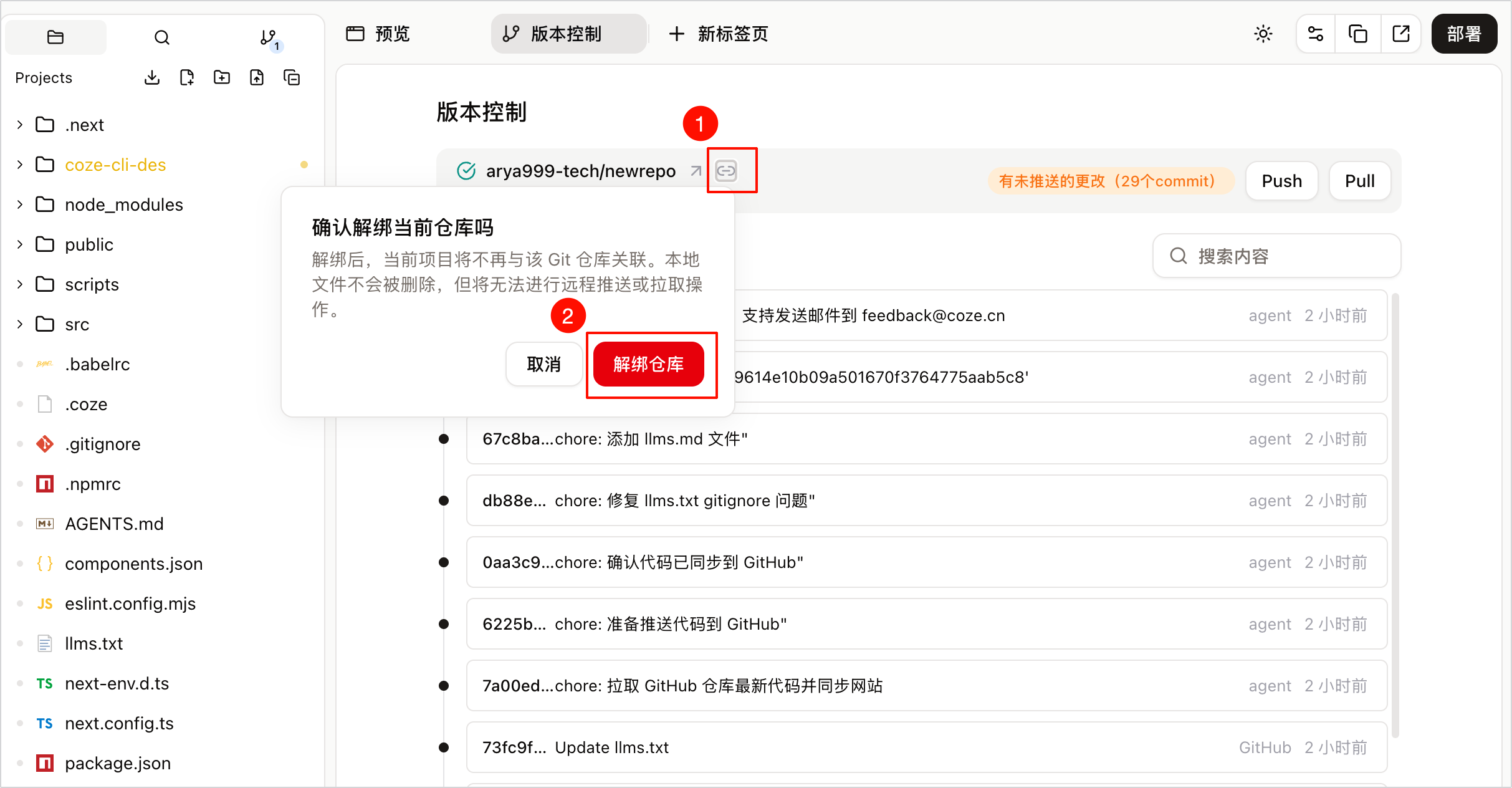The image size is (1512, 788).
Task: Expand the public folder
Action: pyautogui.click(x=20, y=244)
